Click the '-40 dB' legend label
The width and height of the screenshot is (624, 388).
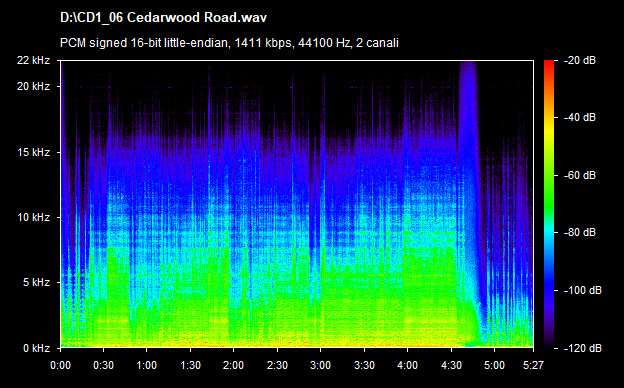point(580,117)
